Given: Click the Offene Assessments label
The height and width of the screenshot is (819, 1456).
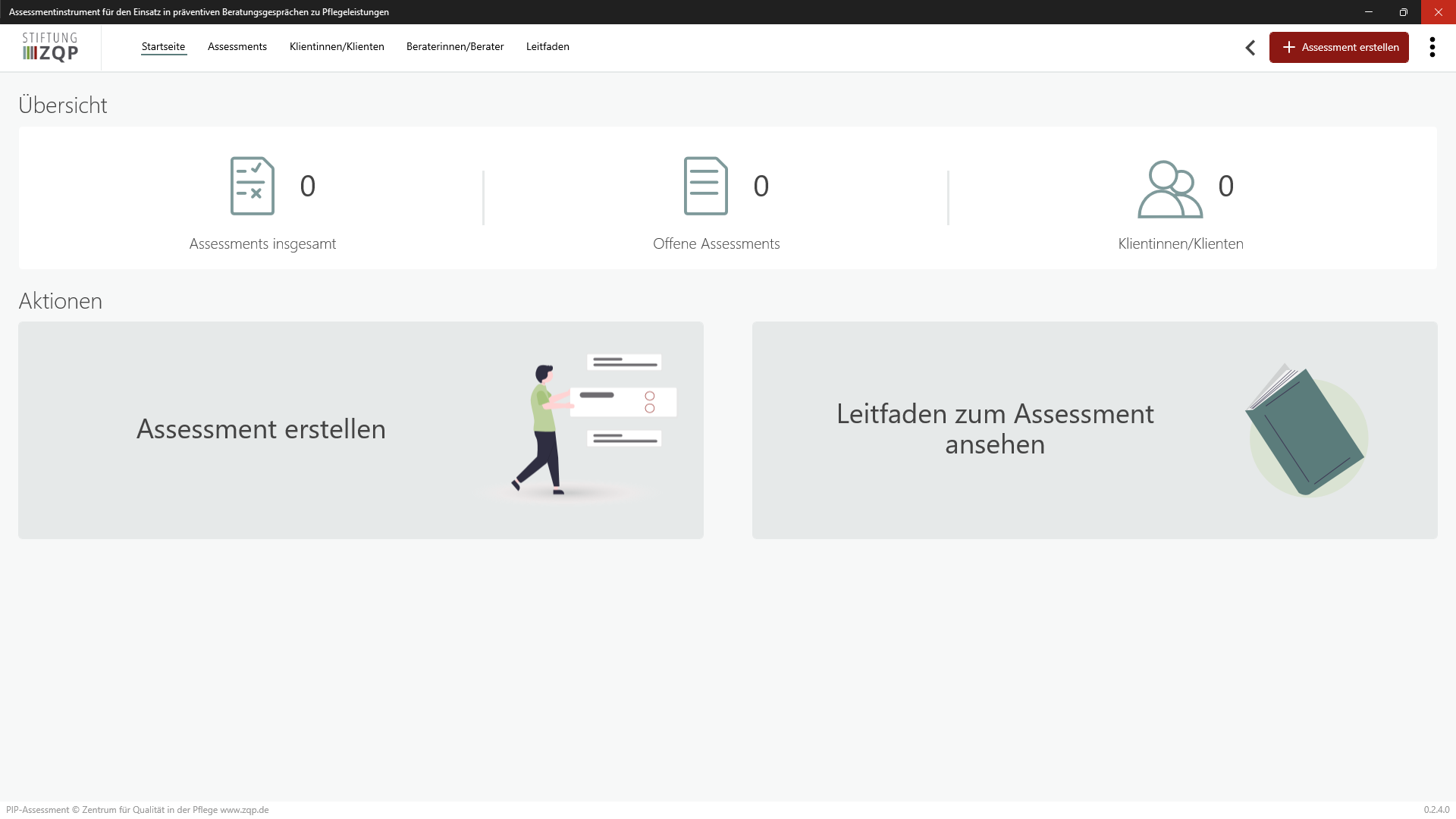Looking at the screenshot, I should pyautogui.click(x=716, y=244).
